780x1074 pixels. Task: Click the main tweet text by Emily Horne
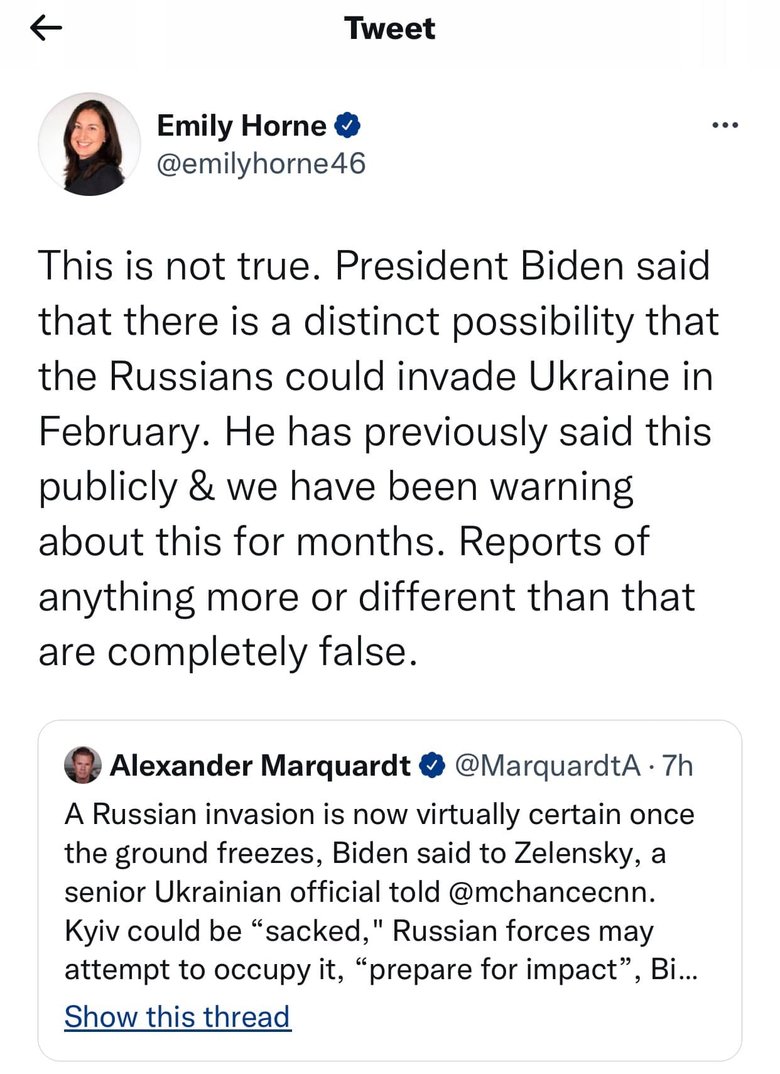378,458
